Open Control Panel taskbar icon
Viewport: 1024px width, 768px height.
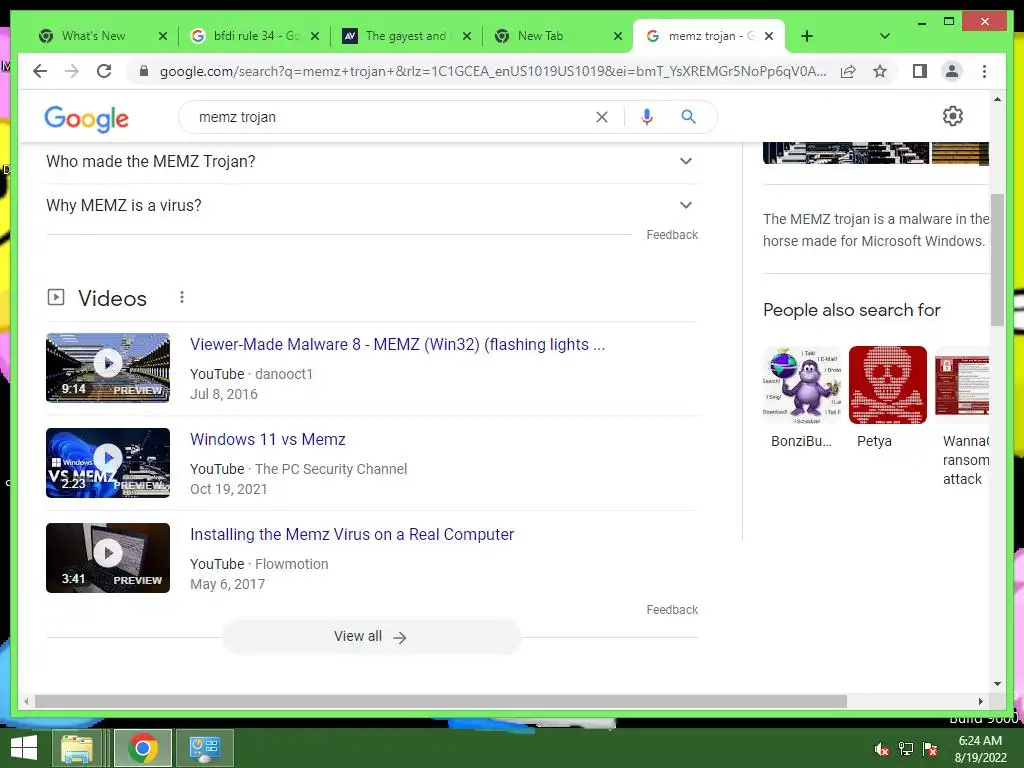tap(204, 748)
